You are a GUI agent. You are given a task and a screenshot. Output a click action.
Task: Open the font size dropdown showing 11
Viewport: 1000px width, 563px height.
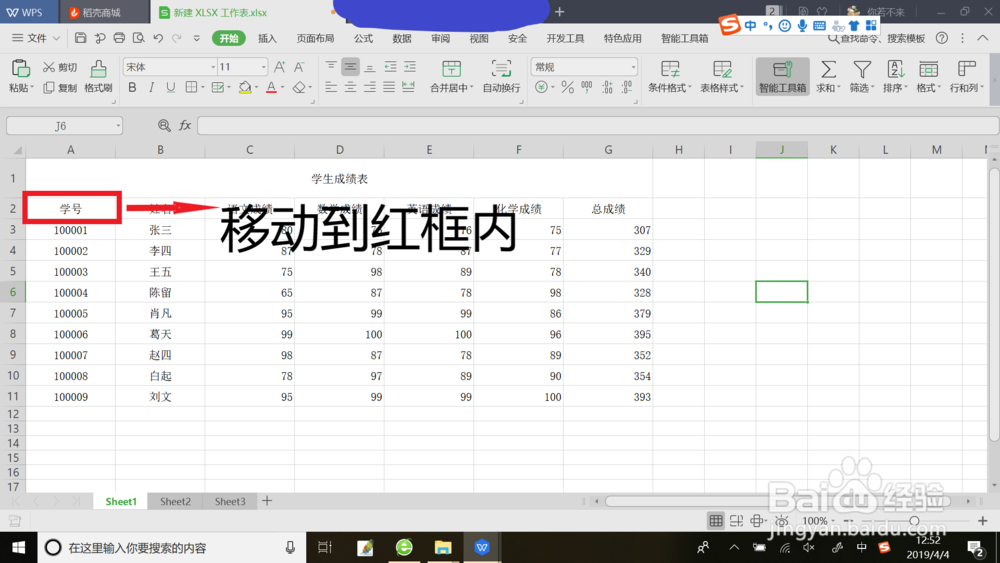263,67
